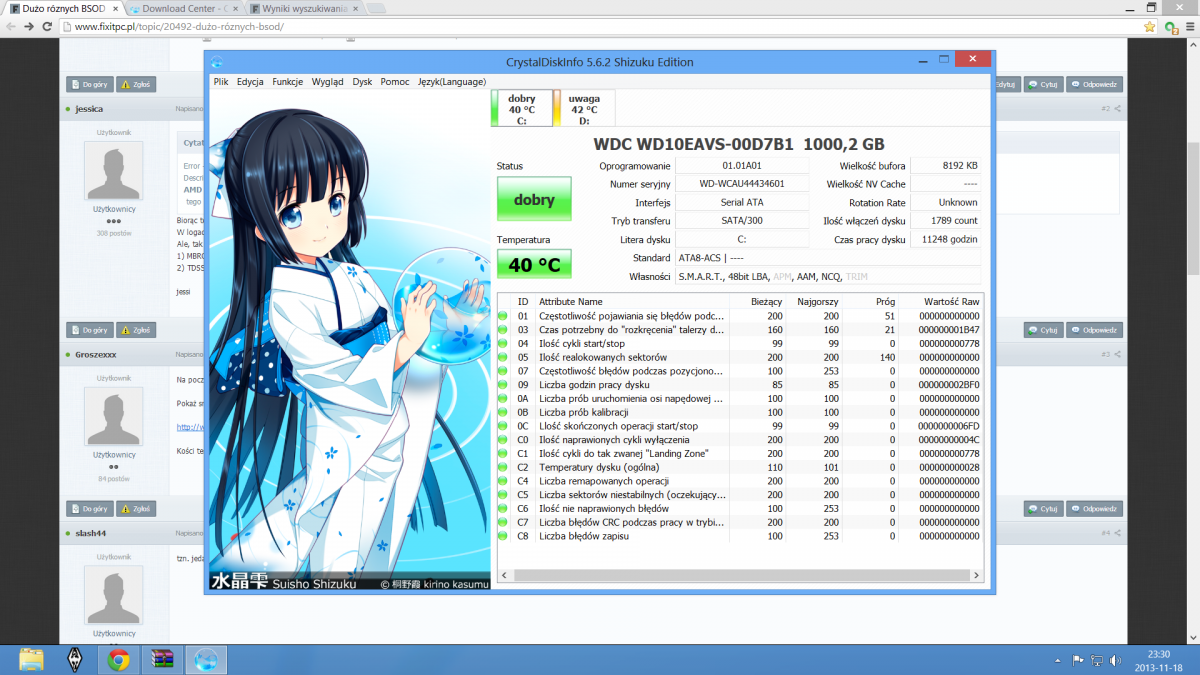Click status dot for attribute 01
This screenshot has height=675, width=1200.
pos(504,316)
